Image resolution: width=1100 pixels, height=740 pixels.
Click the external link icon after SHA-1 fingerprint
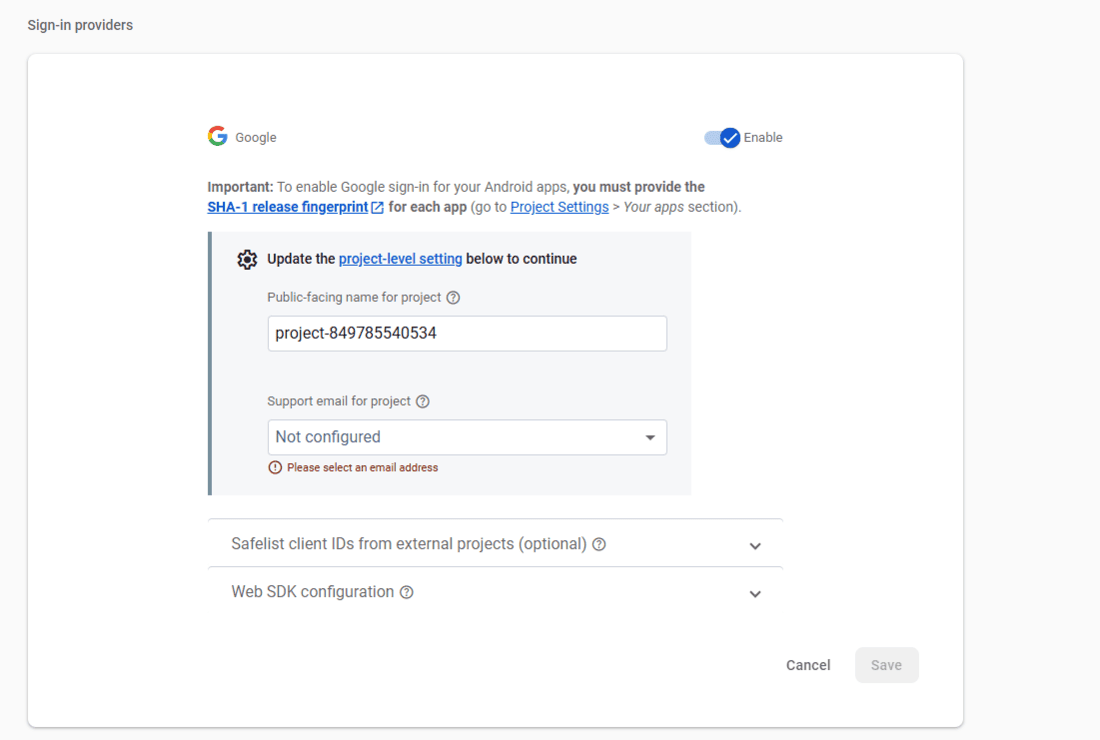[377, 208]
